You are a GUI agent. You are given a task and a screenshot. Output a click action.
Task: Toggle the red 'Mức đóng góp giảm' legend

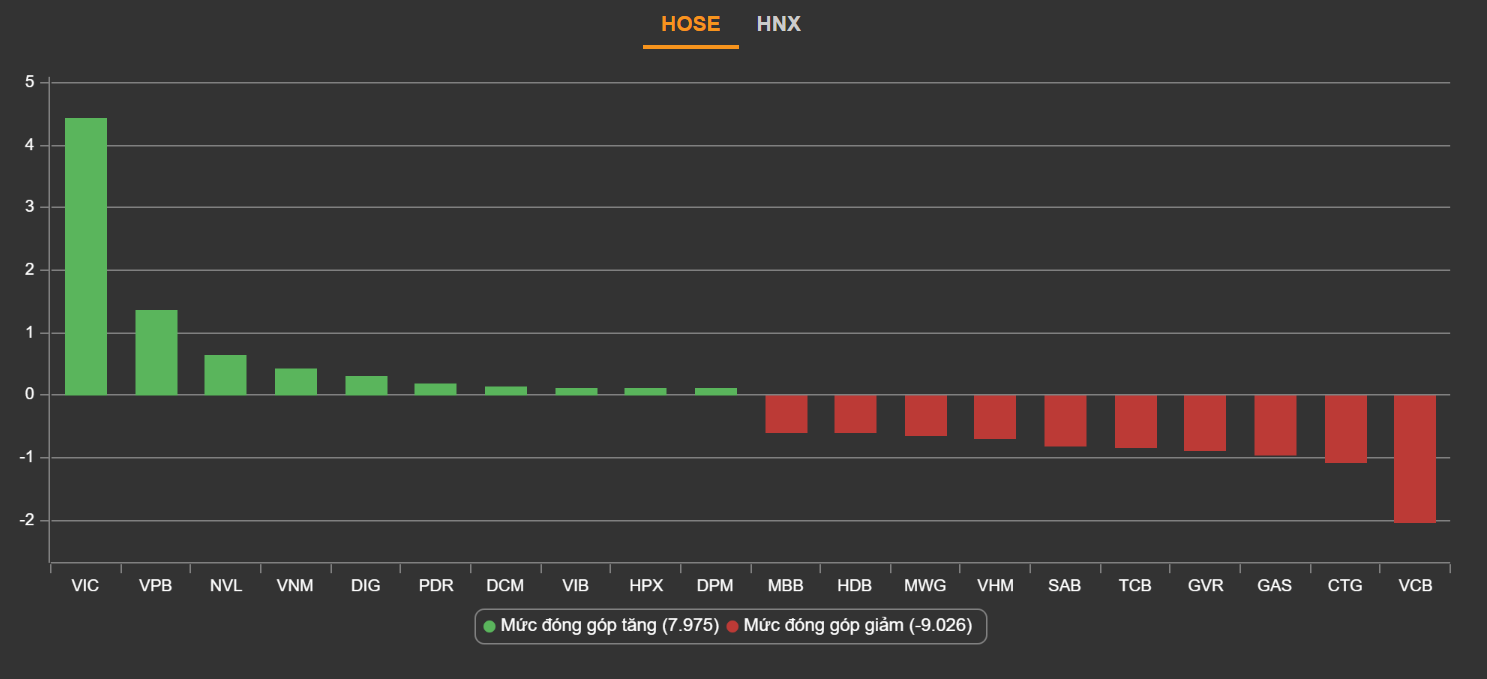click(853, 626)
